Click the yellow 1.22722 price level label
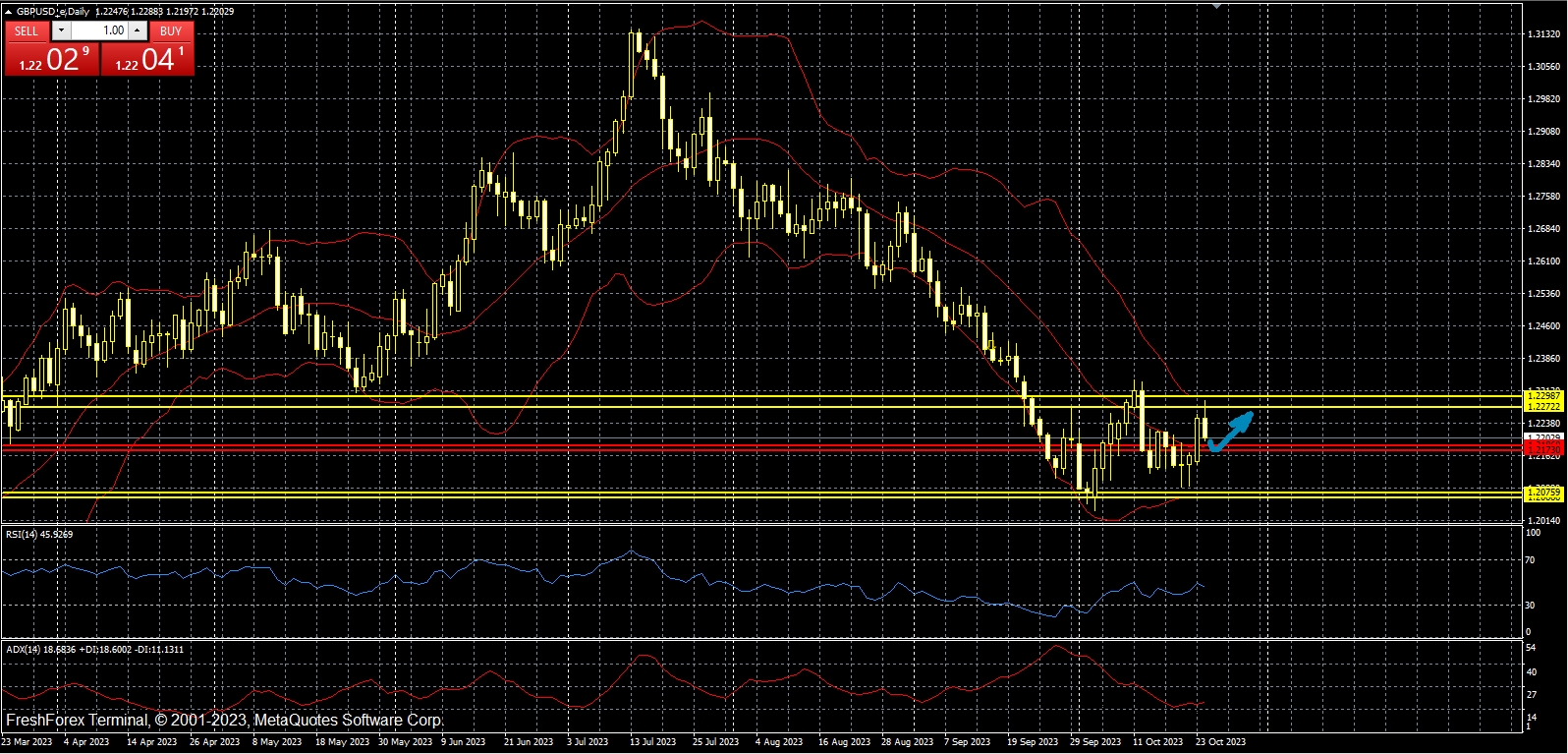Viewport: 1568px width, 754px height. click(x=1541, y=406)
